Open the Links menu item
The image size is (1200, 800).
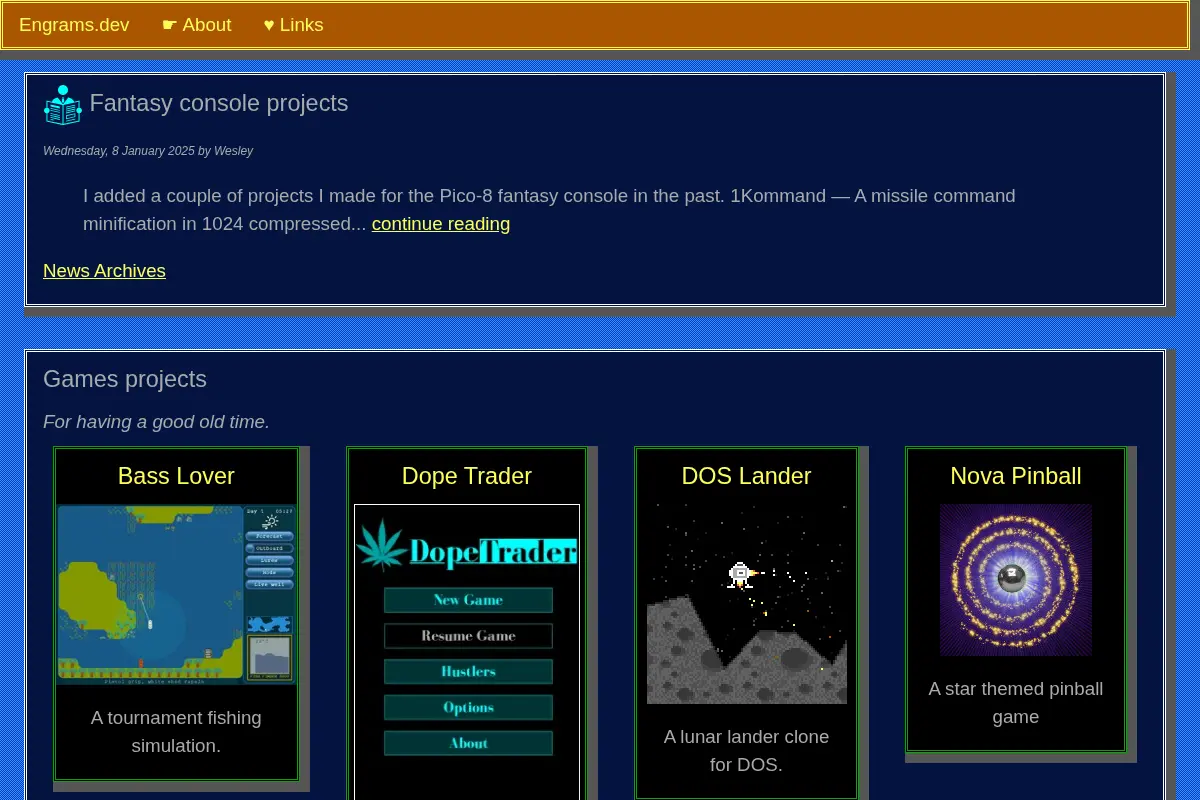[x=293, y=25]
